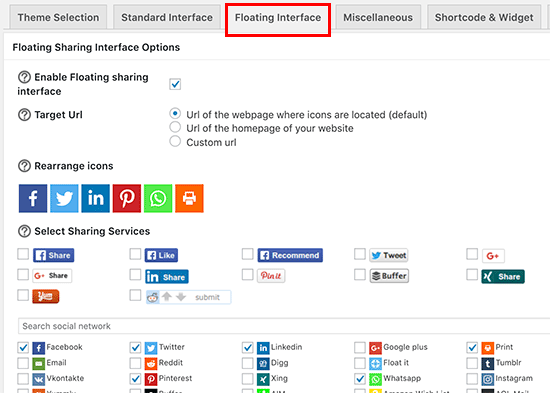This screenshot has height=393, width=550.
Task: Check the Pin it button option
Action: click(248, 274)
